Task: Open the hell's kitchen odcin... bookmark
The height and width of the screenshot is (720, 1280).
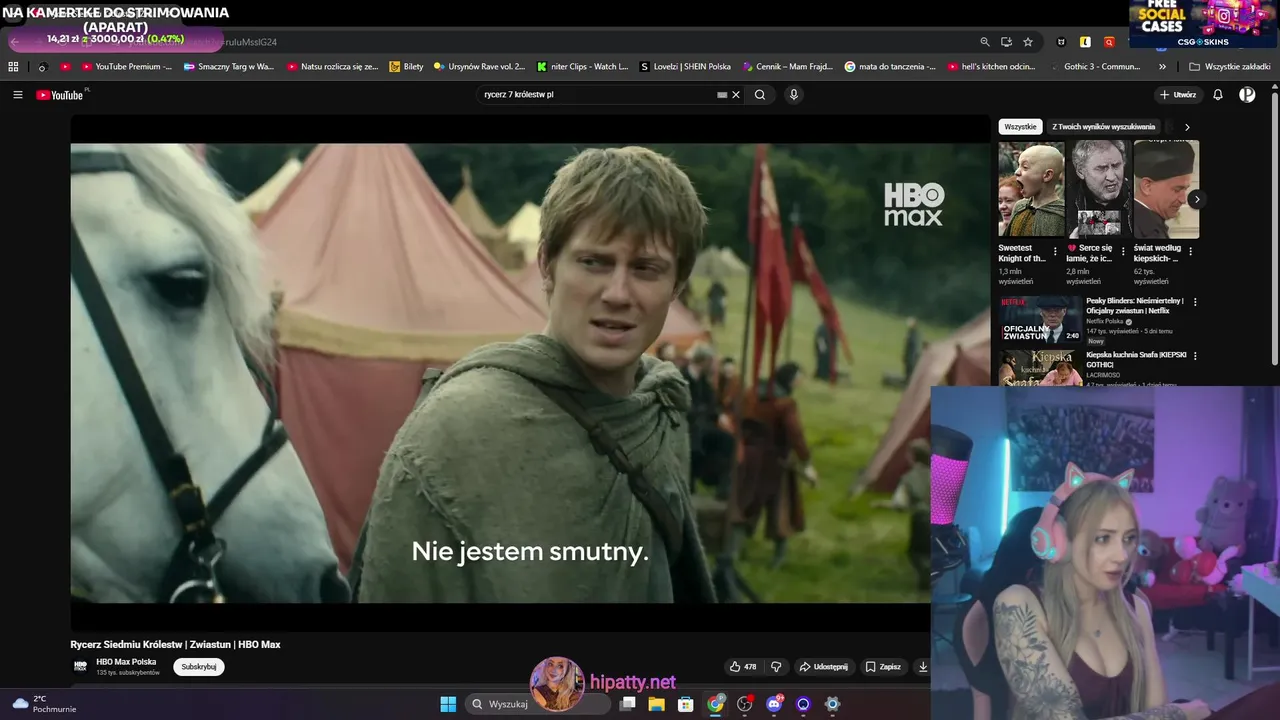Action: coord(991,67)
